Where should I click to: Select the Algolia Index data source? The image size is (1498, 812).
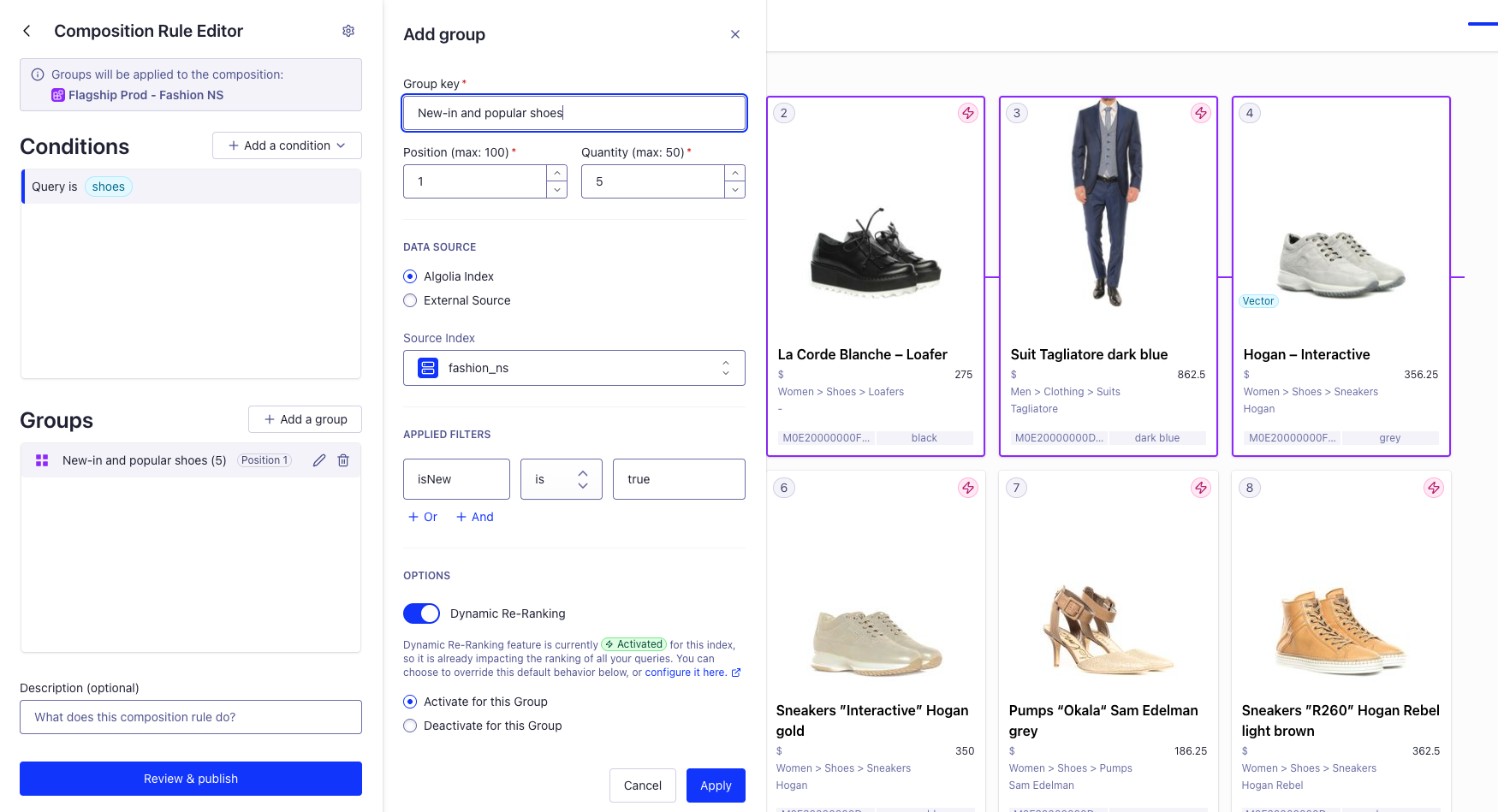[410, 276]
